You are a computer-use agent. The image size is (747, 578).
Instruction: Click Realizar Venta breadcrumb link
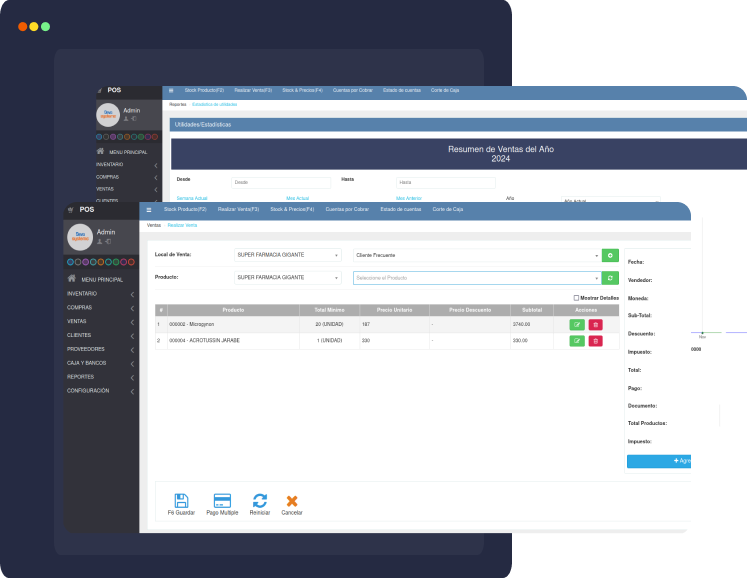(x=182, y=225)
